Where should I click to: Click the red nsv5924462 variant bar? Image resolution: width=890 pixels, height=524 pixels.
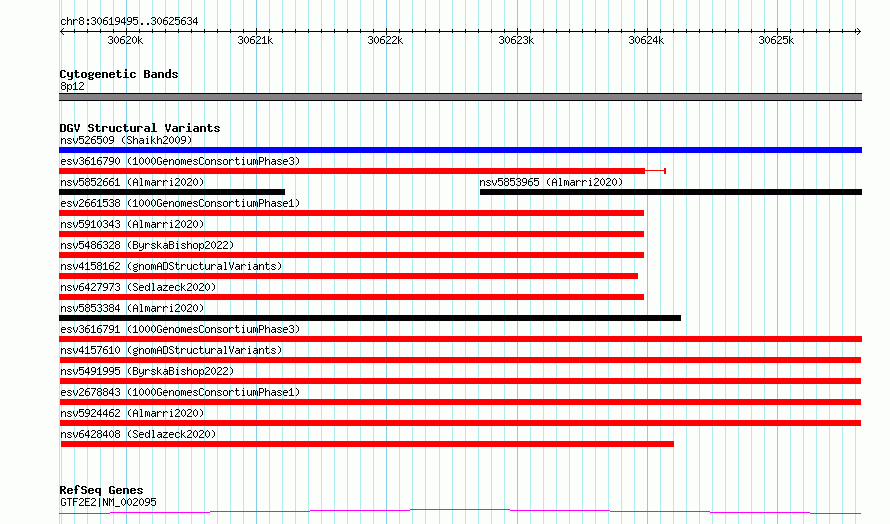coord(460,423)
